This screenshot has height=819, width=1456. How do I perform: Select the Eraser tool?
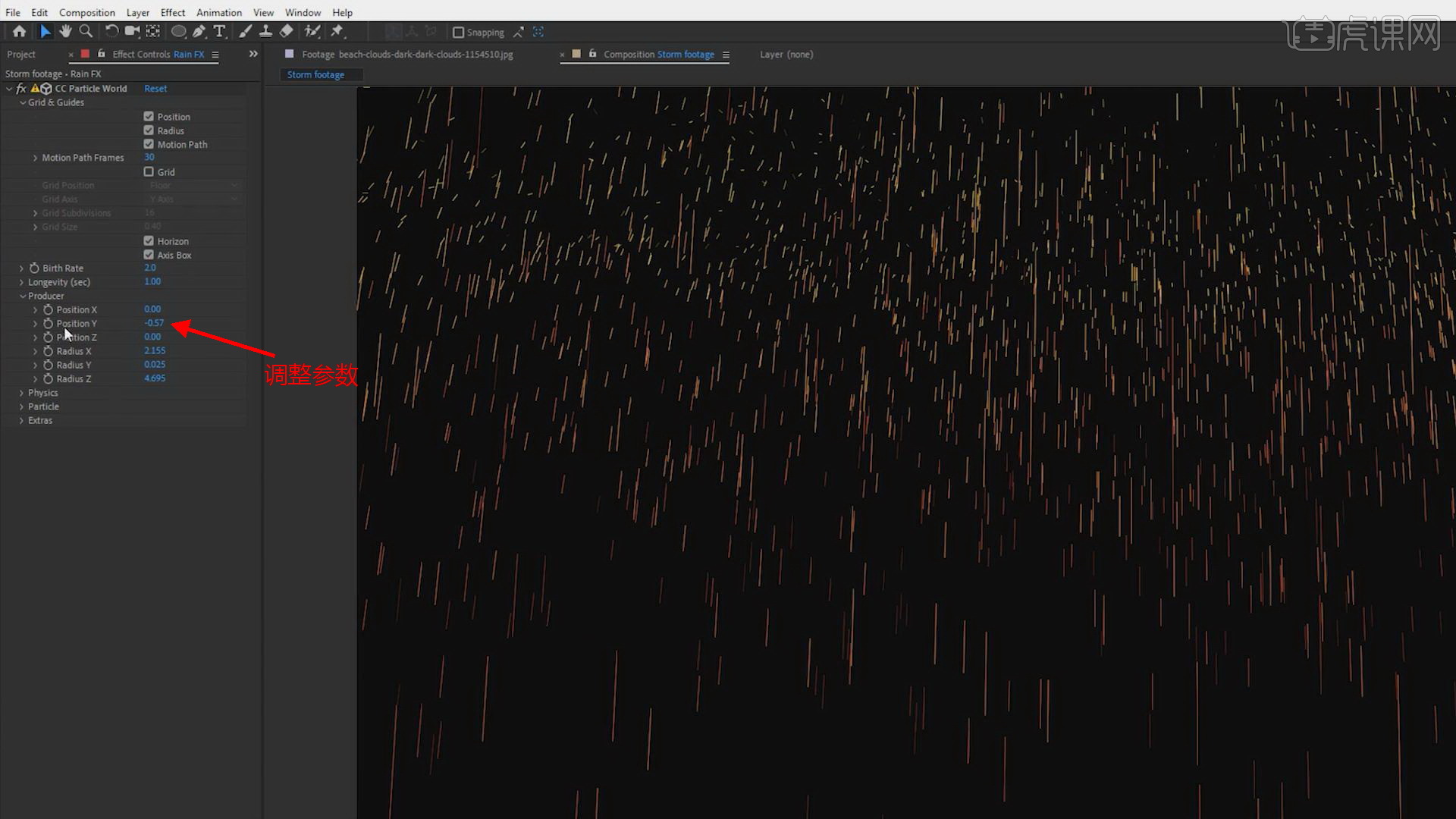(x=286, y=31)
